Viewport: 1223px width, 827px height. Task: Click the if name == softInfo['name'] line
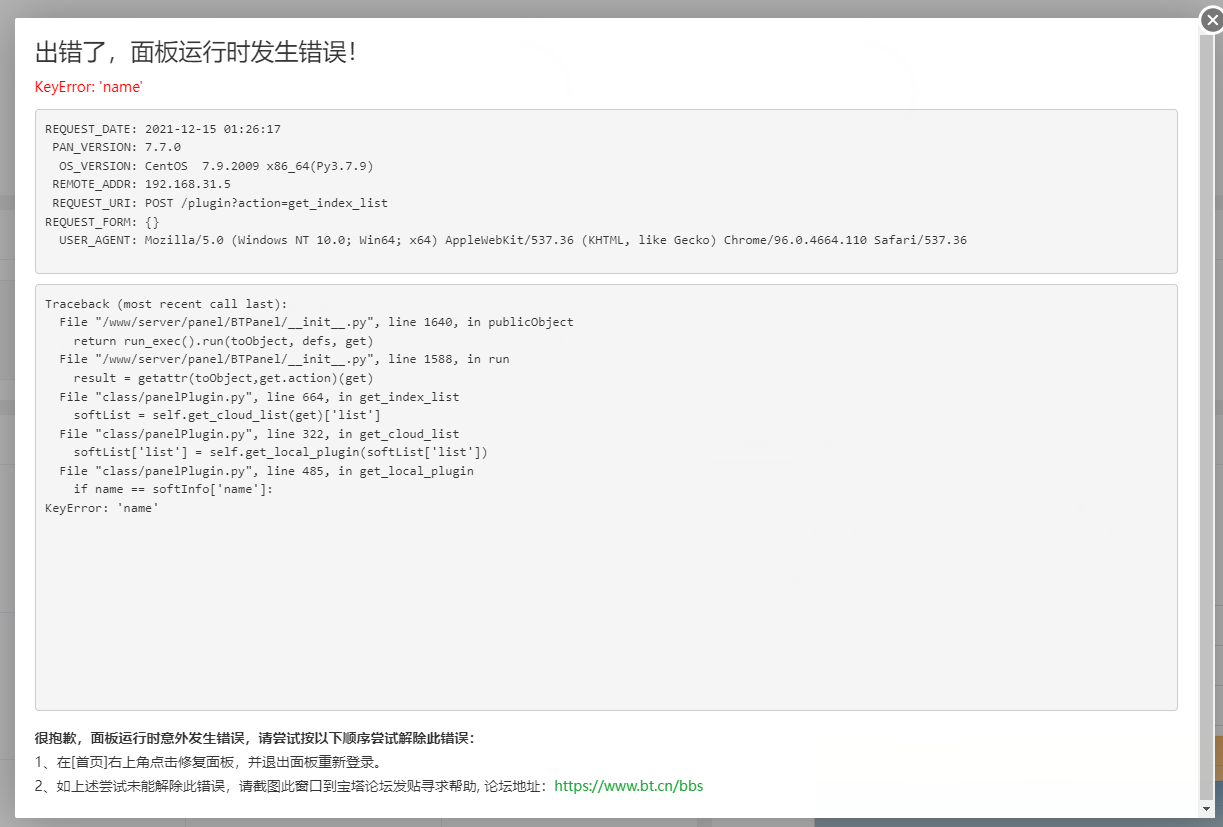pyautogui.click(x=173, y=489)
